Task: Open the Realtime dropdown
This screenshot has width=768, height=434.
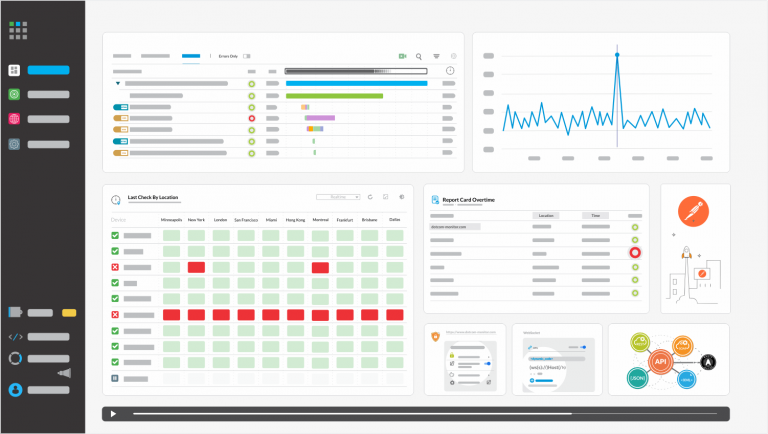Action: point(338,197)
